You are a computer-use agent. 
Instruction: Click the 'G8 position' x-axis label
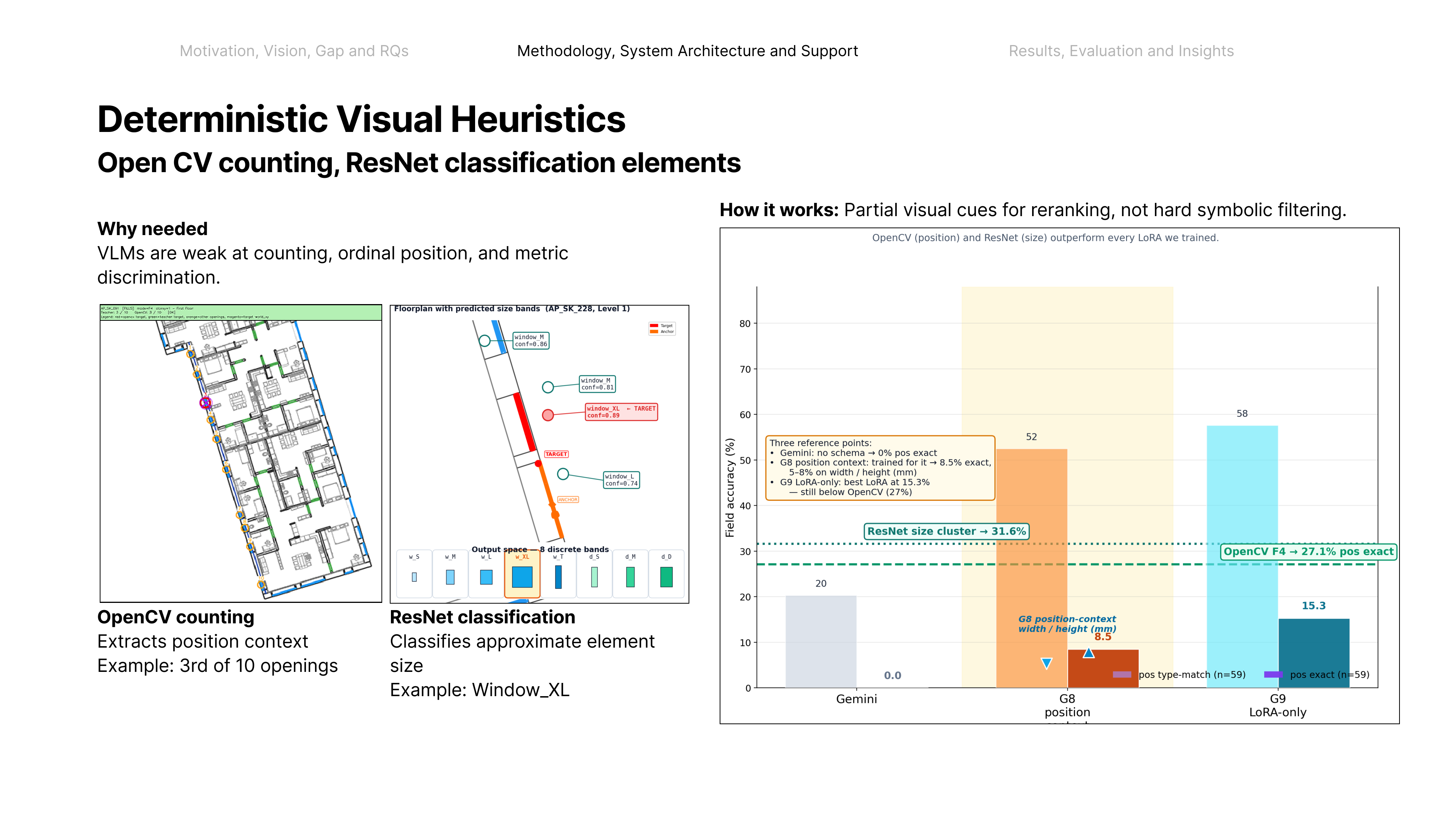coord(1067,706)
